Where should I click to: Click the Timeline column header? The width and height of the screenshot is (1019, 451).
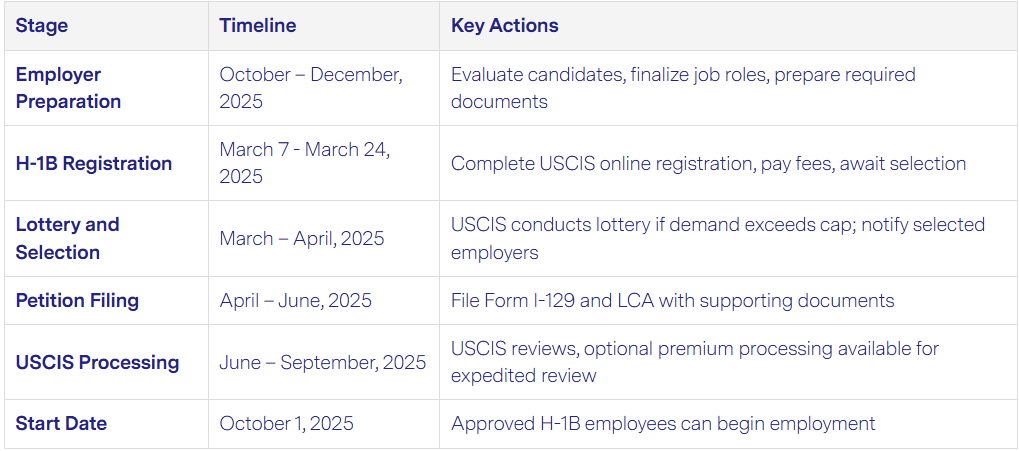click(x=258, y=26)
